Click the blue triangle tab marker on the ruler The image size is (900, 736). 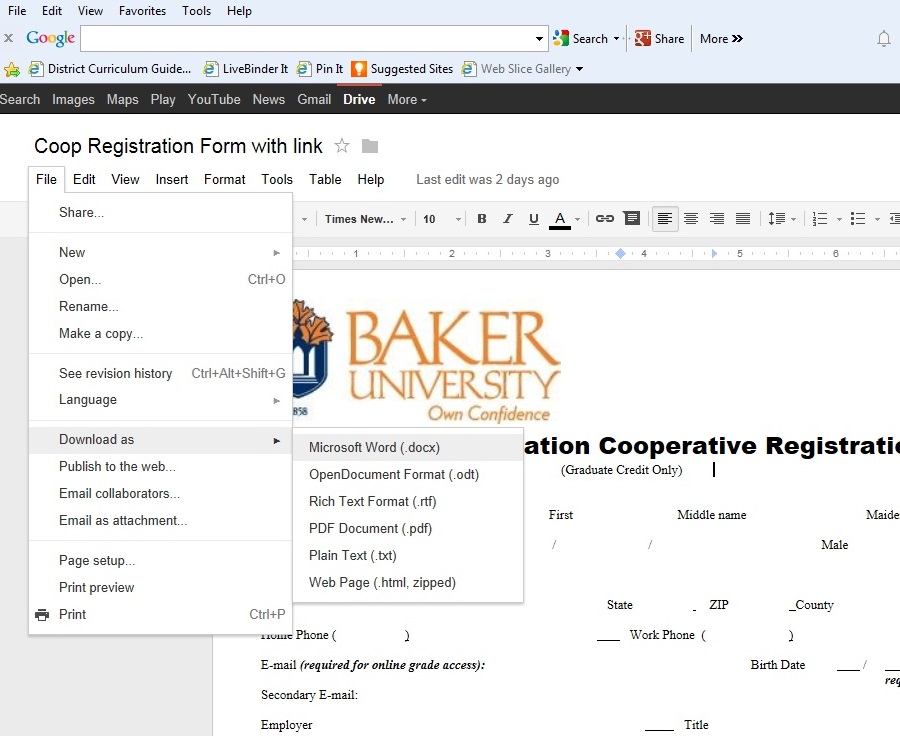click(714, 254)
